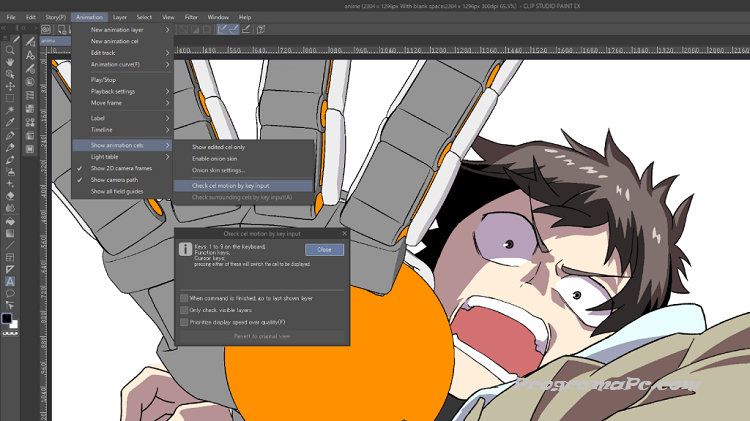Click 'Enable onion skin' menu entry
The width and height of the screenshot is (750, 421).
pyautogui.click(x=215, y=159)
